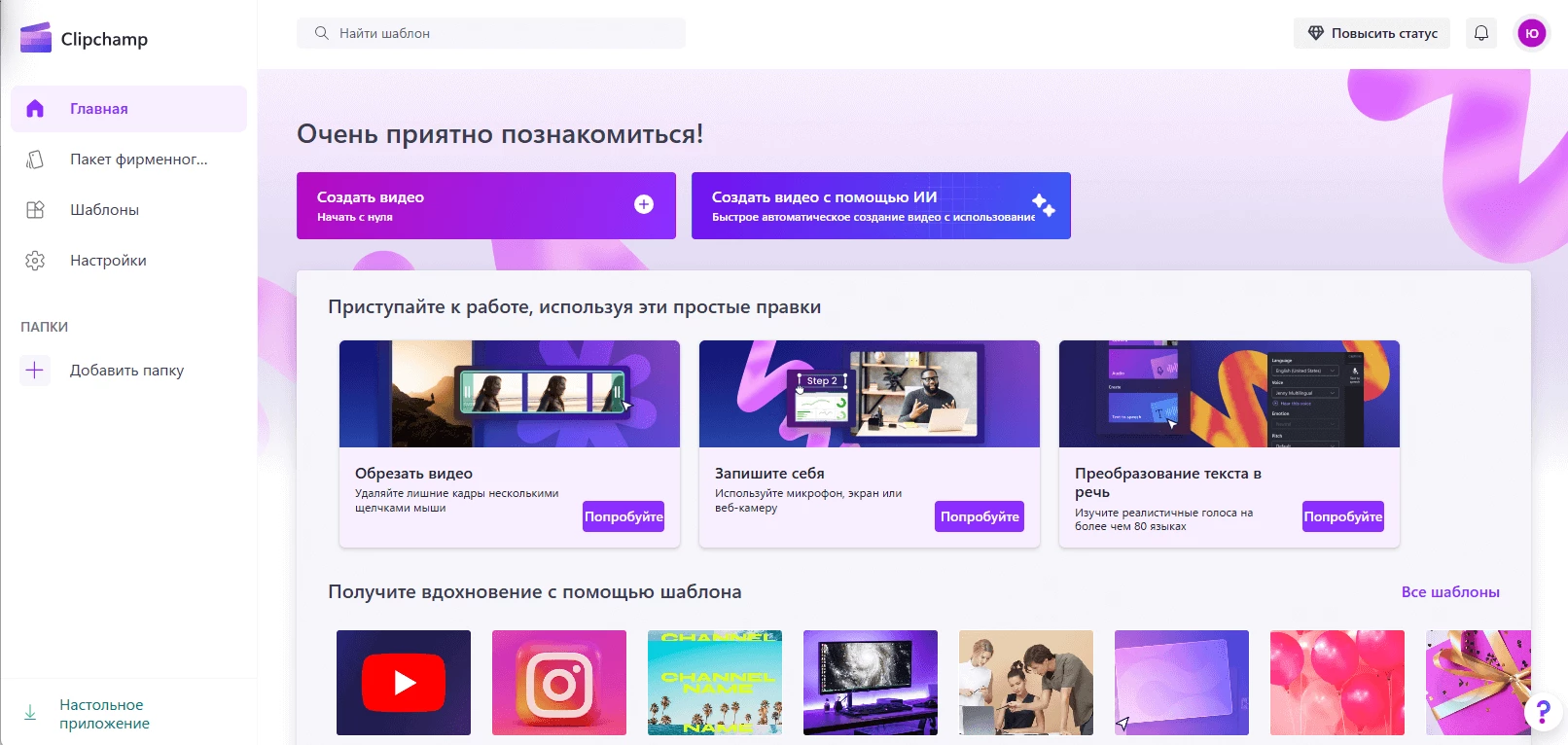Screen dimensions: 1568x745
Task: Open the Все шаблоны link
Action: (x=1450, y=592)
